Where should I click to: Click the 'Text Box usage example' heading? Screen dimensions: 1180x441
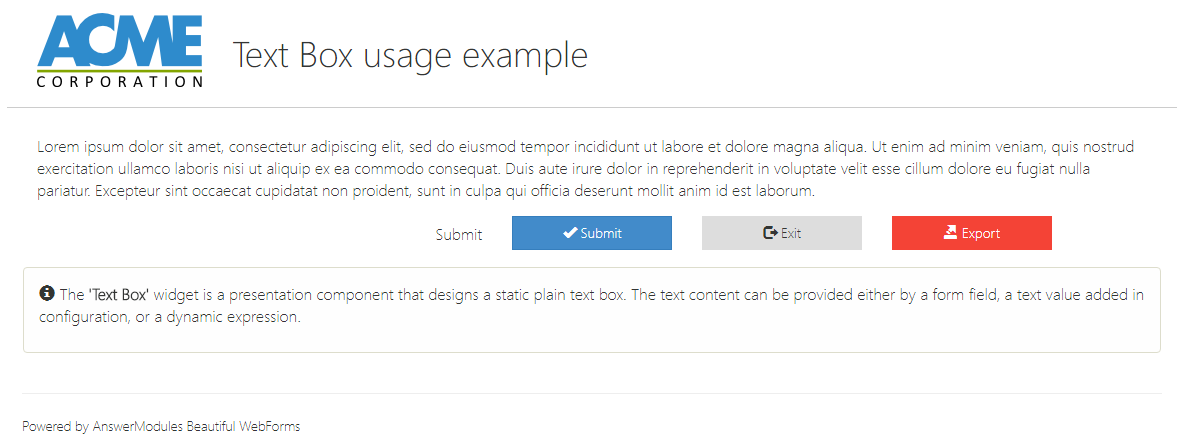point(410,55)
